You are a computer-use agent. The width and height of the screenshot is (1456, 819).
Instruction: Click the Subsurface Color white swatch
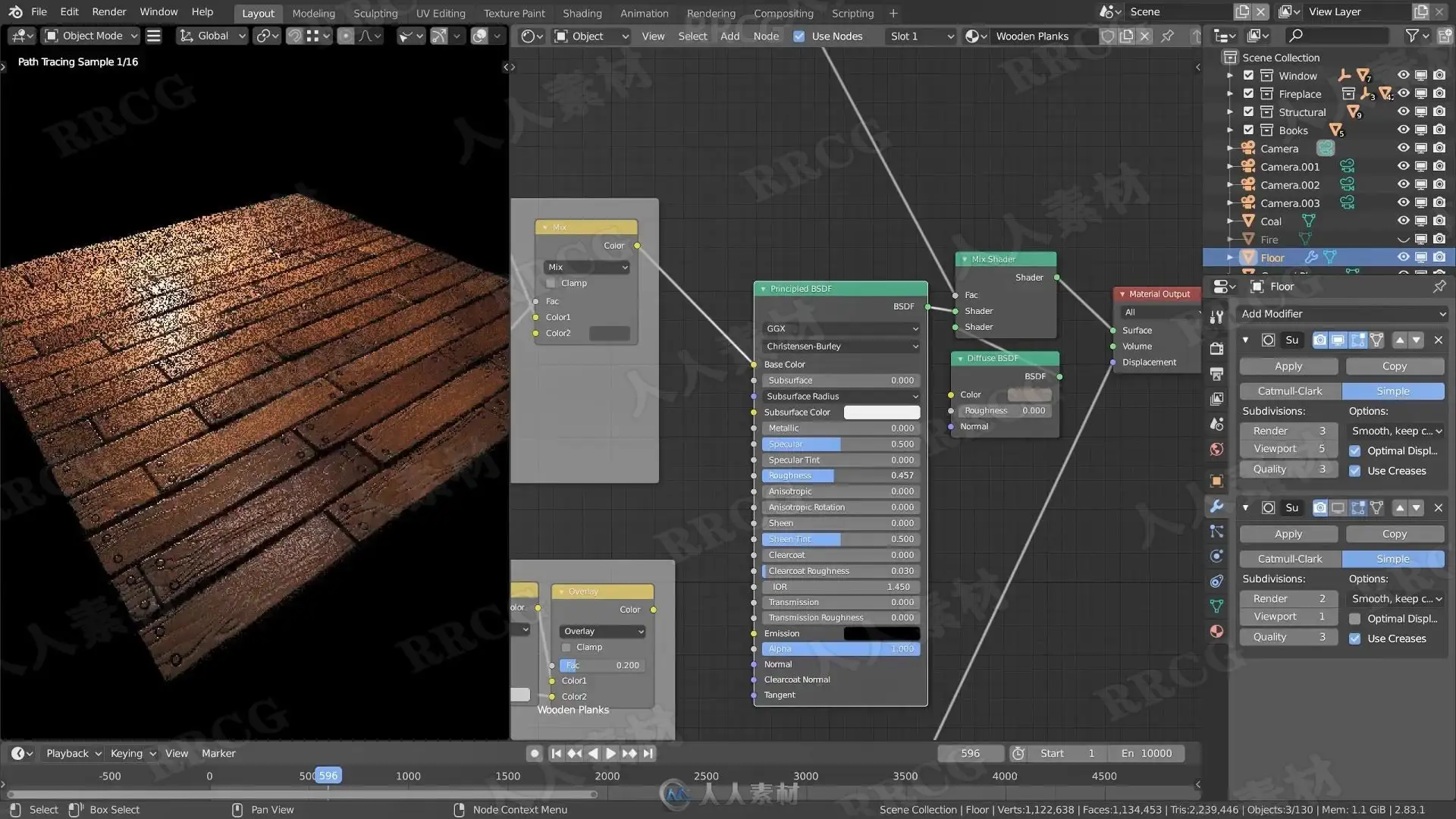pyautogui.click(x=881, y=413)
